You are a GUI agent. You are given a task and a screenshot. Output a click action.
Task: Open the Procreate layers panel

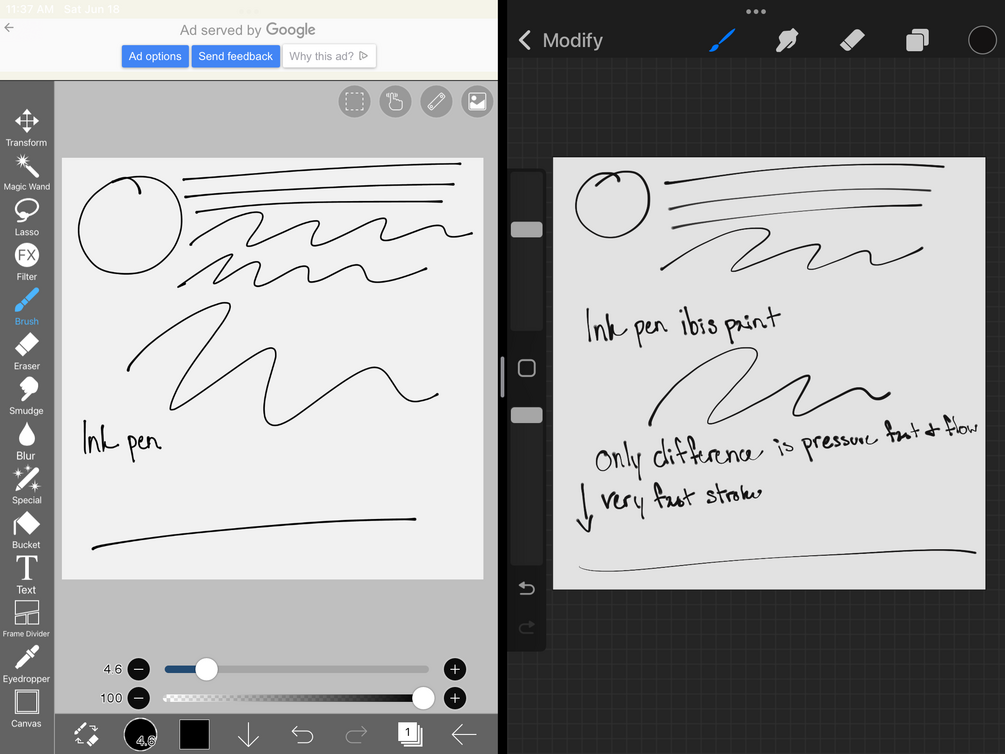pyautogui.click(x=917, y=40)
